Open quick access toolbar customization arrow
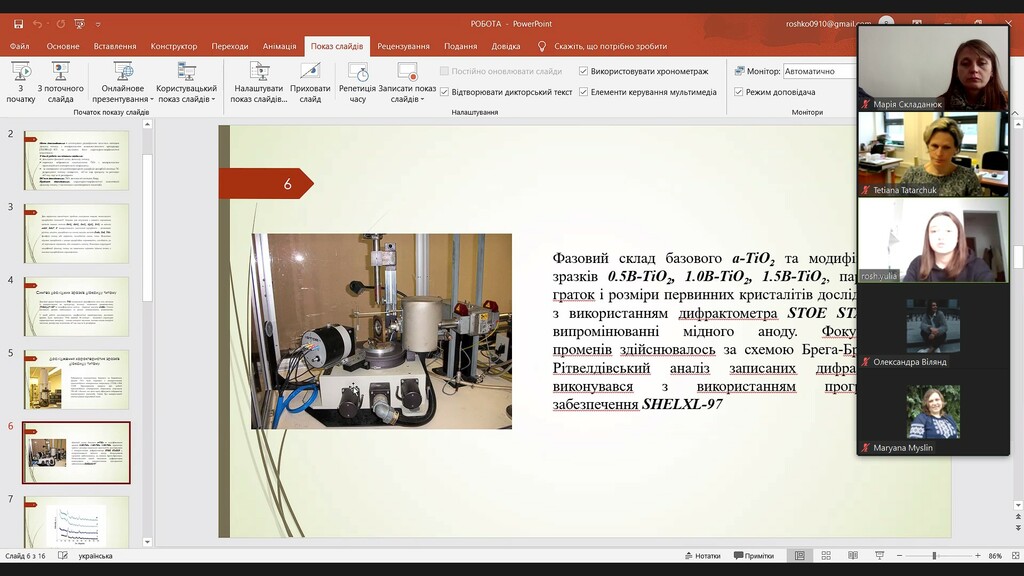The height and width of the screenshot is (576, 1024). click(98, 24)
